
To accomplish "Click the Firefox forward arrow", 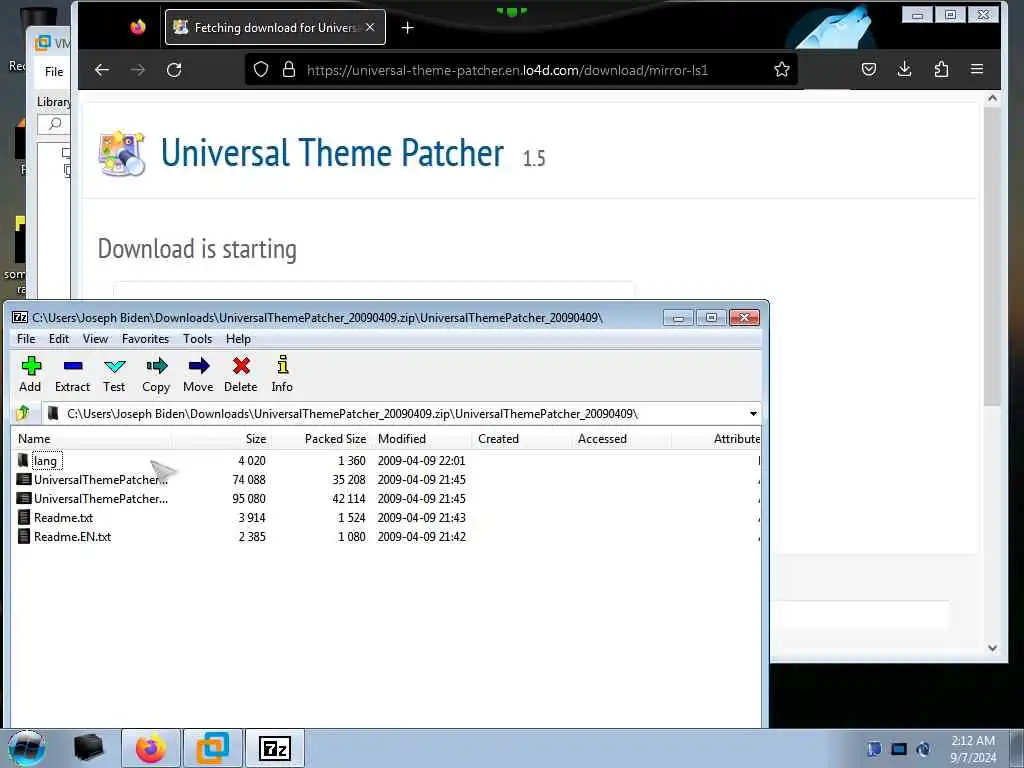I will [138, 70].
